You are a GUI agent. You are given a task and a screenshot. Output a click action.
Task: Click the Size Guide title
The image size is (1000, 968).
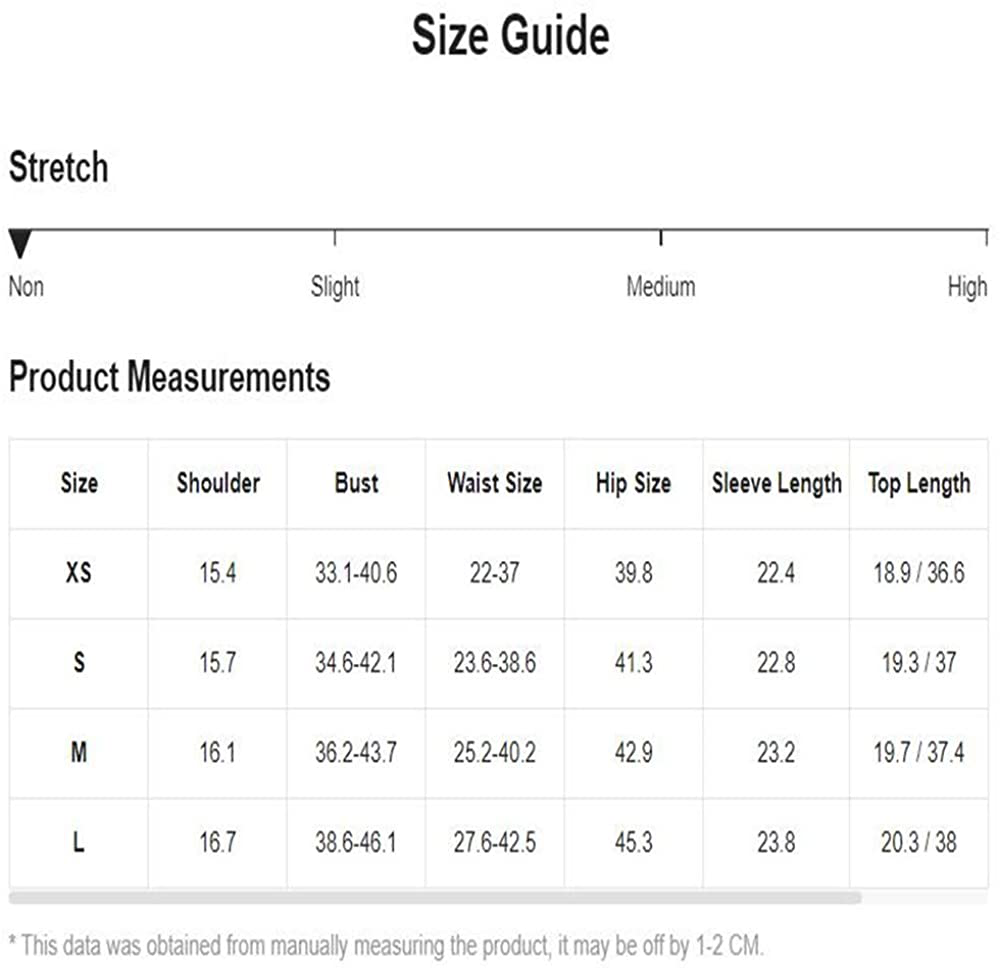[x=511, y=36]
